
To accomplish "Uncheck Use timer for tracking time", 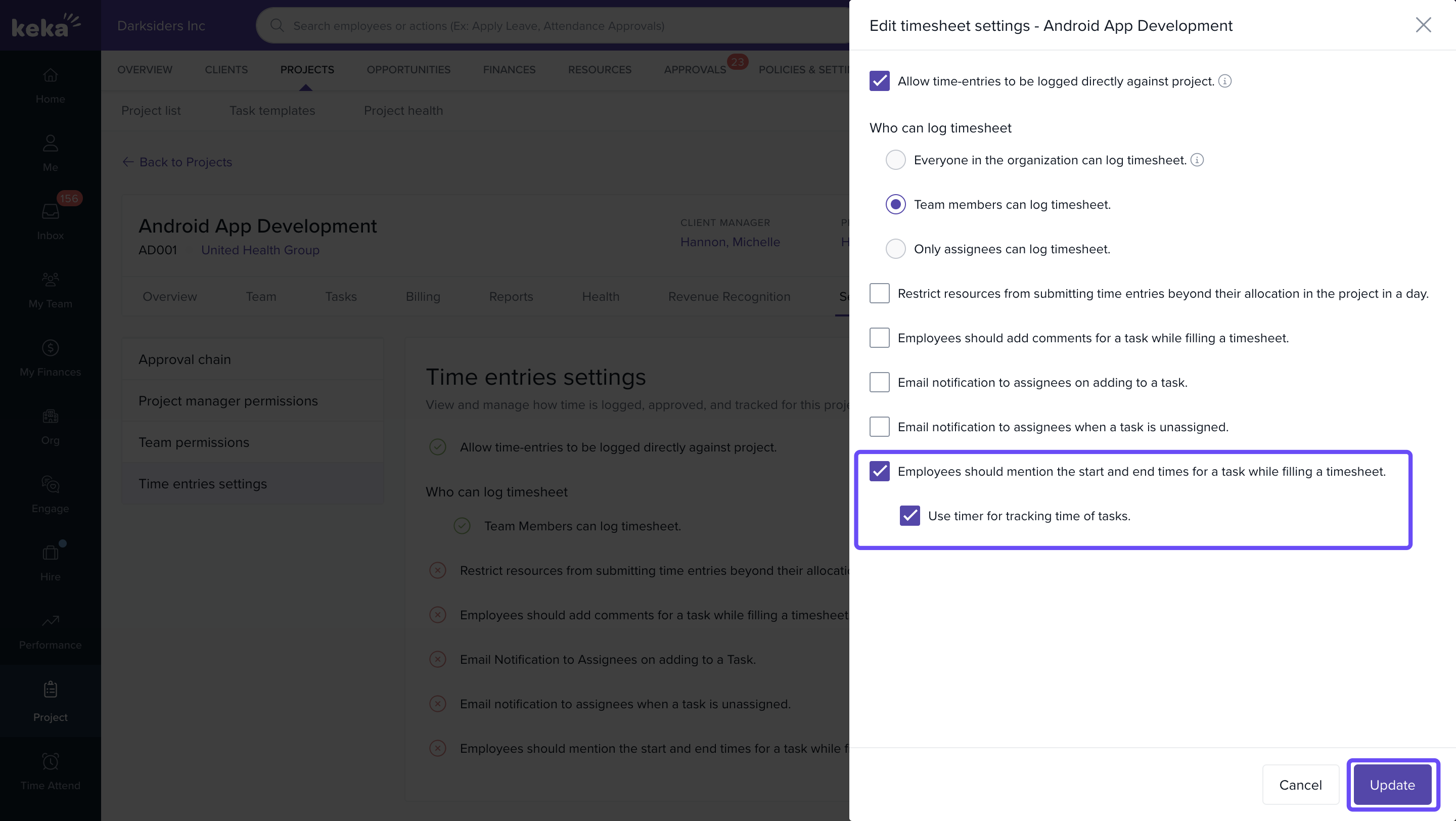I will coord(909,516).
